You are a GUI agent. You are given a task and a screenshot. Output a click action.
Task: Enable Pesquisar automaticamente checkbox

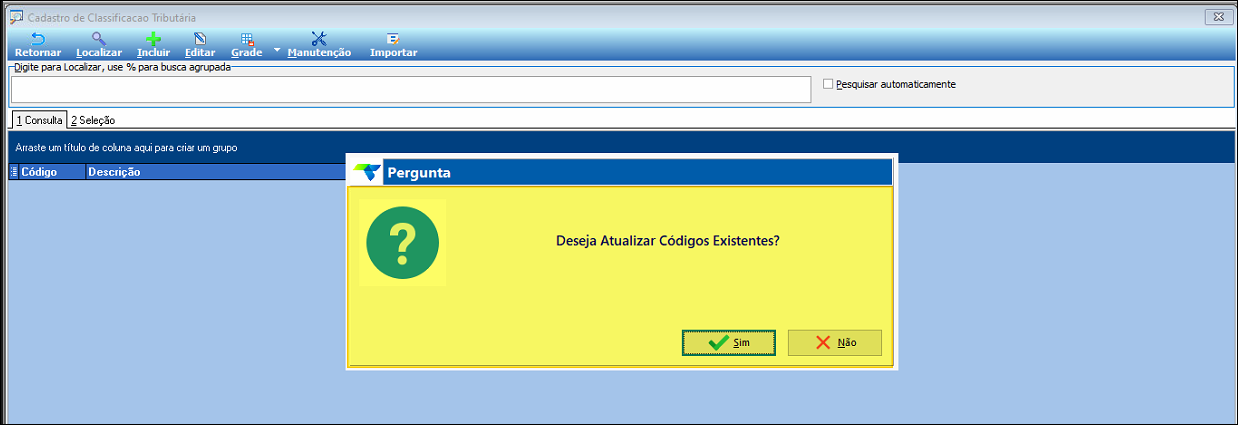(x=828, y=84)
